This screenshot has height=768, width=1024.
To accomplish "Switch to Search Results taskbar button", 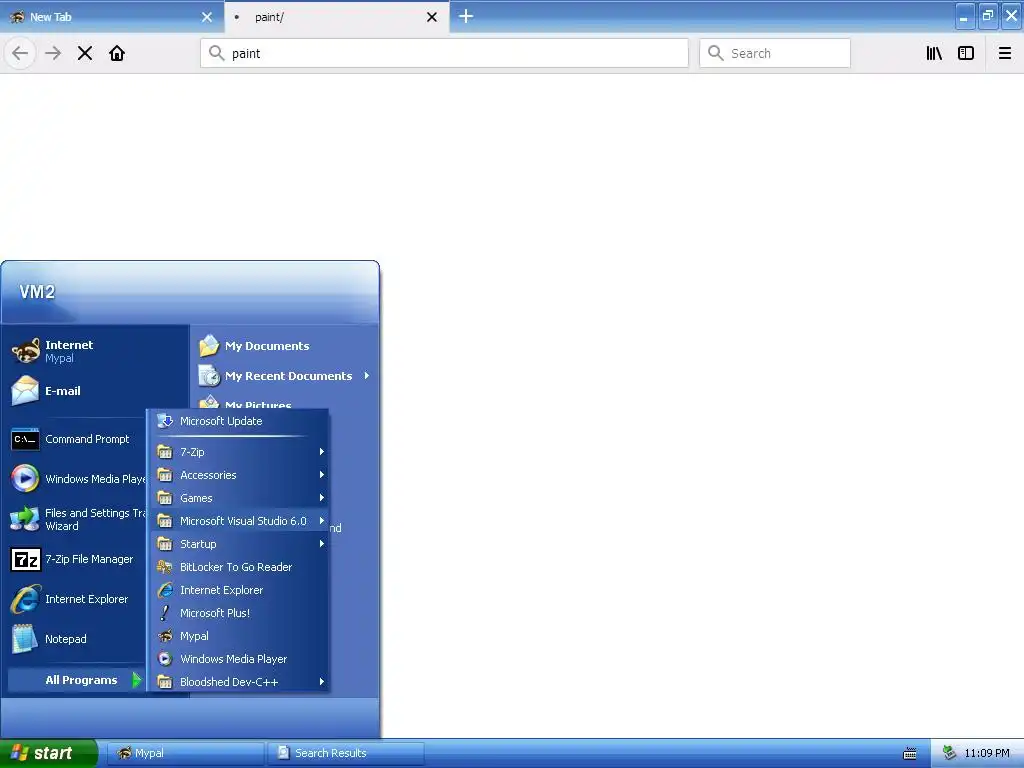I will (x=345, y=753).
